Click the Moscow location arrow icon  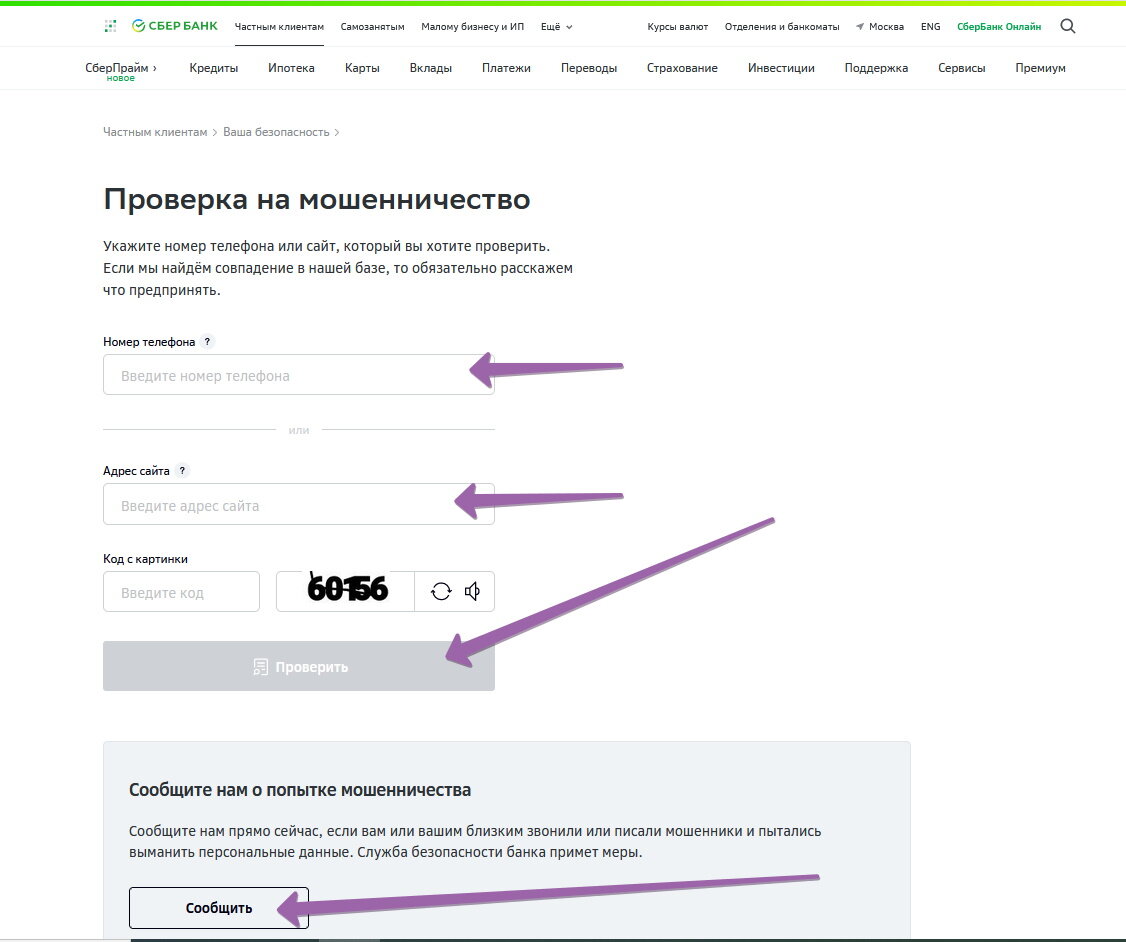(x=860, y=27)
